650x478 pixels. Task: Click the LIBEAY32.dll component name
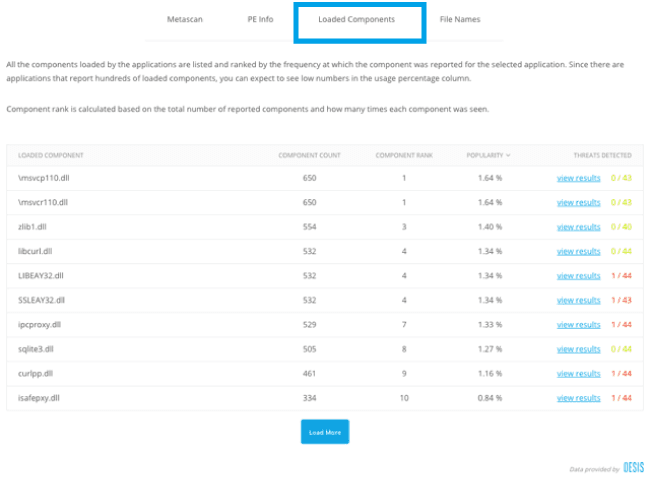tap(41, 276)
